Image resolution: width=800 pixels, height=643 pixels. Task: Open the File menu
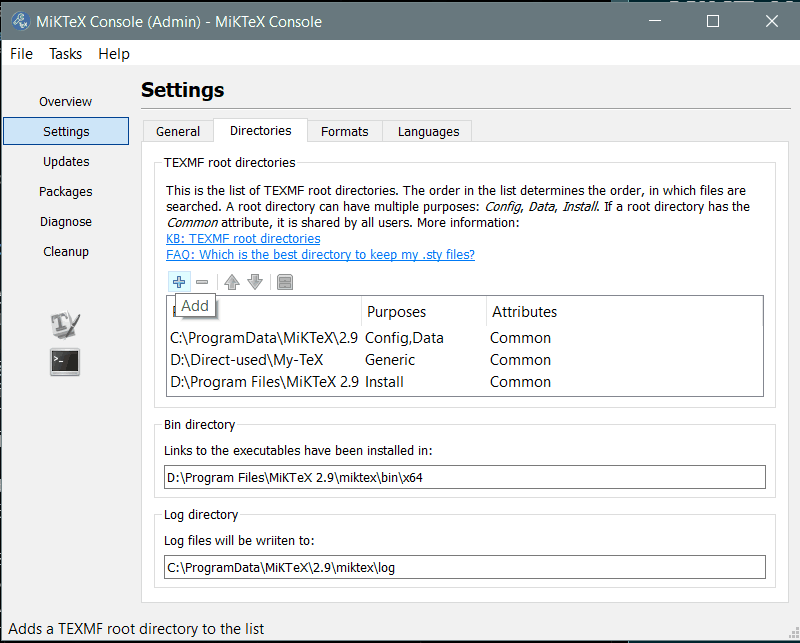pyautogui.click(x=21, y=54)
